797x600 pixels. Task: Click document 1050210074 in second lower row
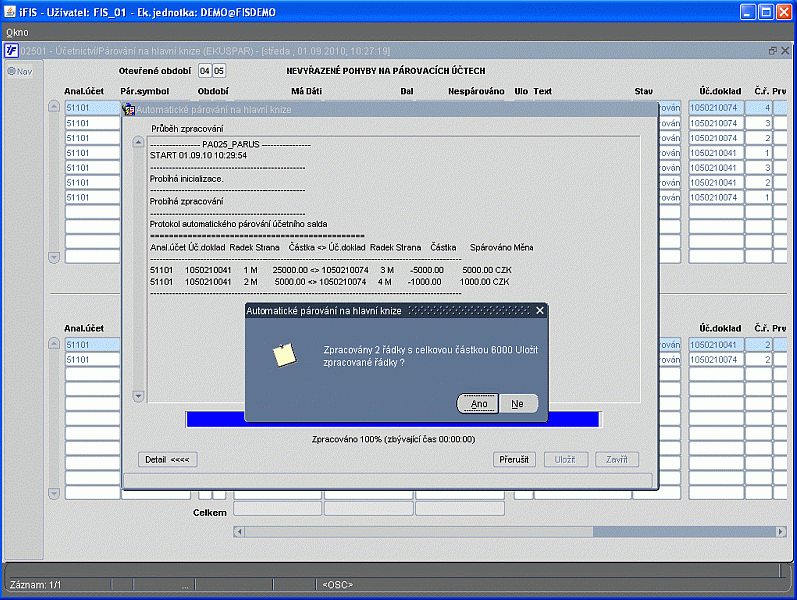pos(717,359)
